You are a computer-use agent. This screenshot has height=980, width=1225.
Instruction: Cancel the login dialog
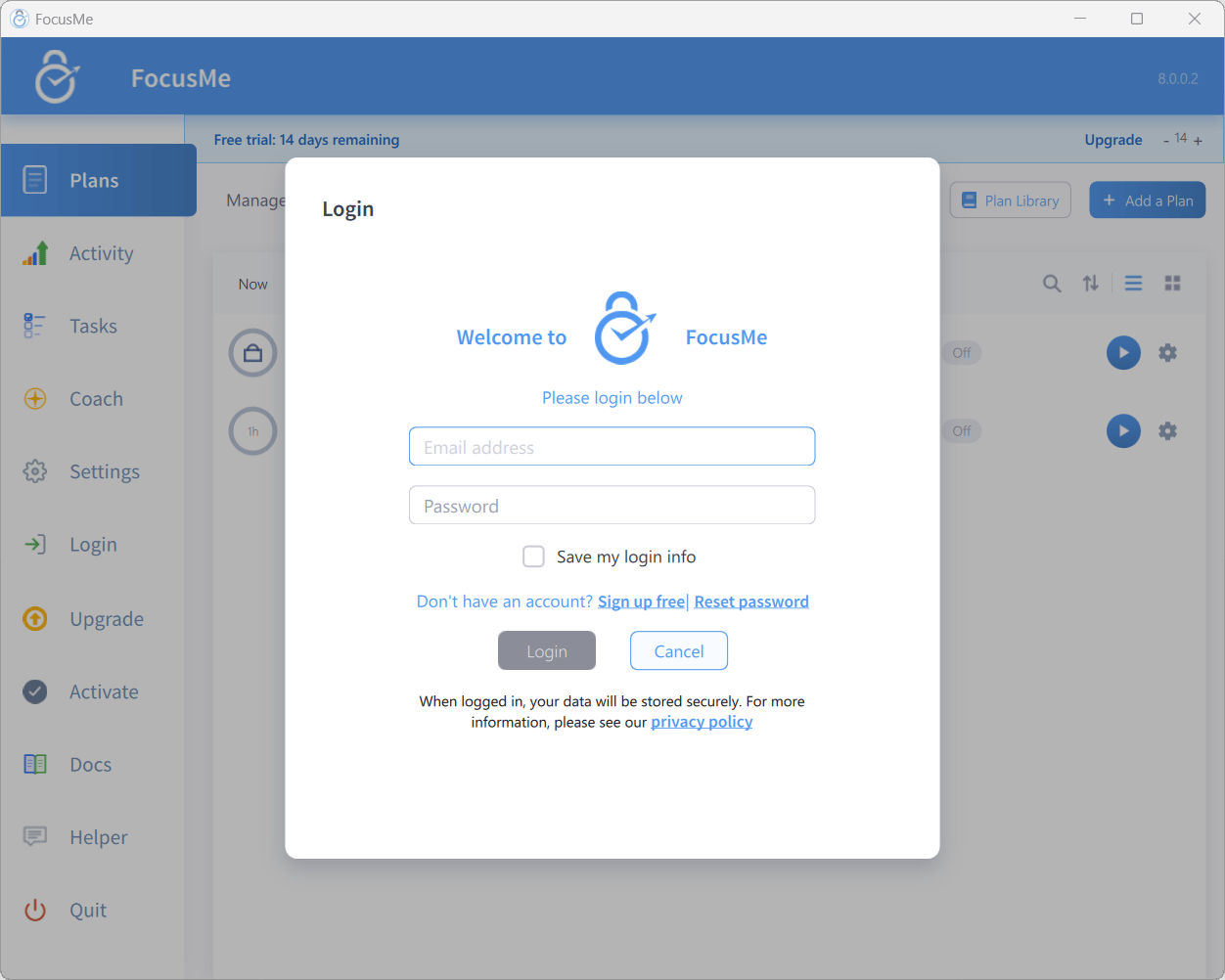tap(679, 650)
